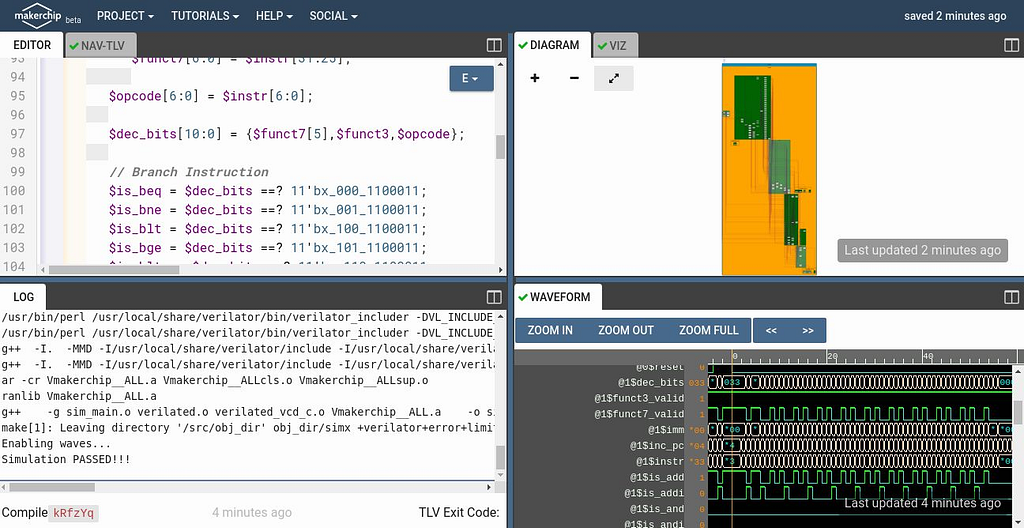Image resolution: width=1024 pixels, height=528 pixels.
Task: Click the $is_beq code line
Action: (x=267, y=191)
